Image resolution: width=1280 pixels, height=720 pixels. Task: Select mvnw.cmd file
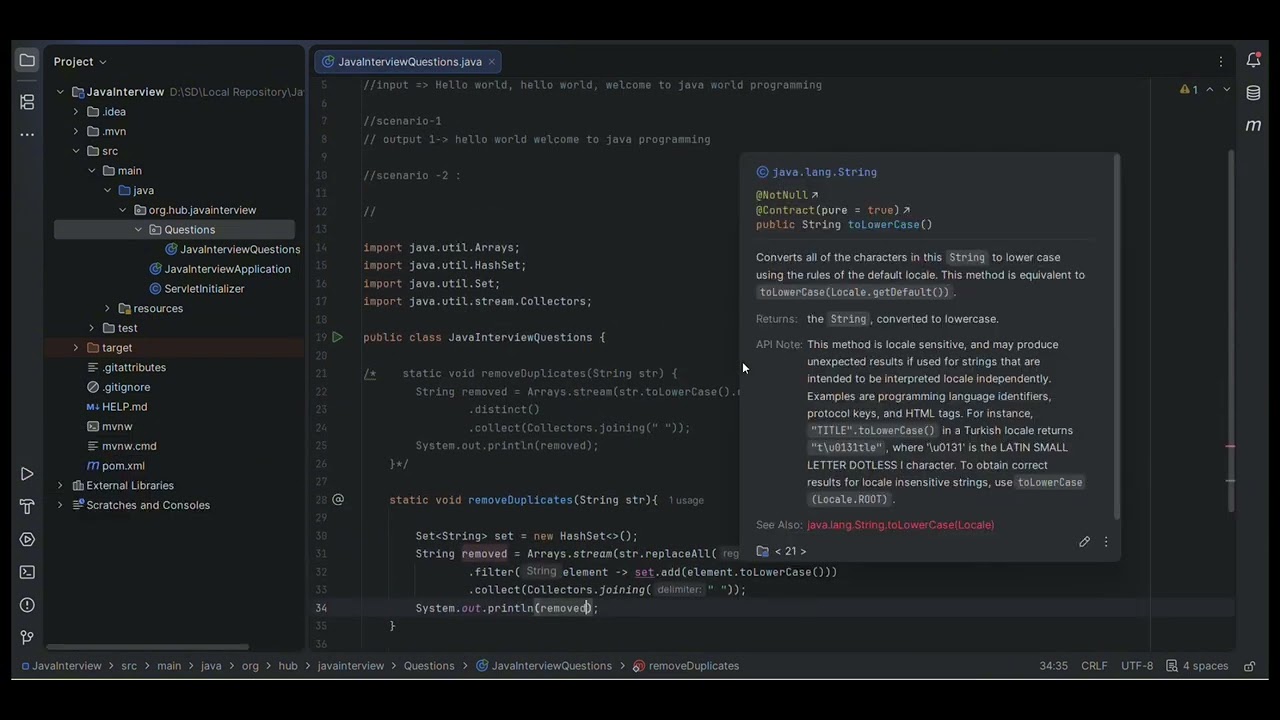pos(129,446)
